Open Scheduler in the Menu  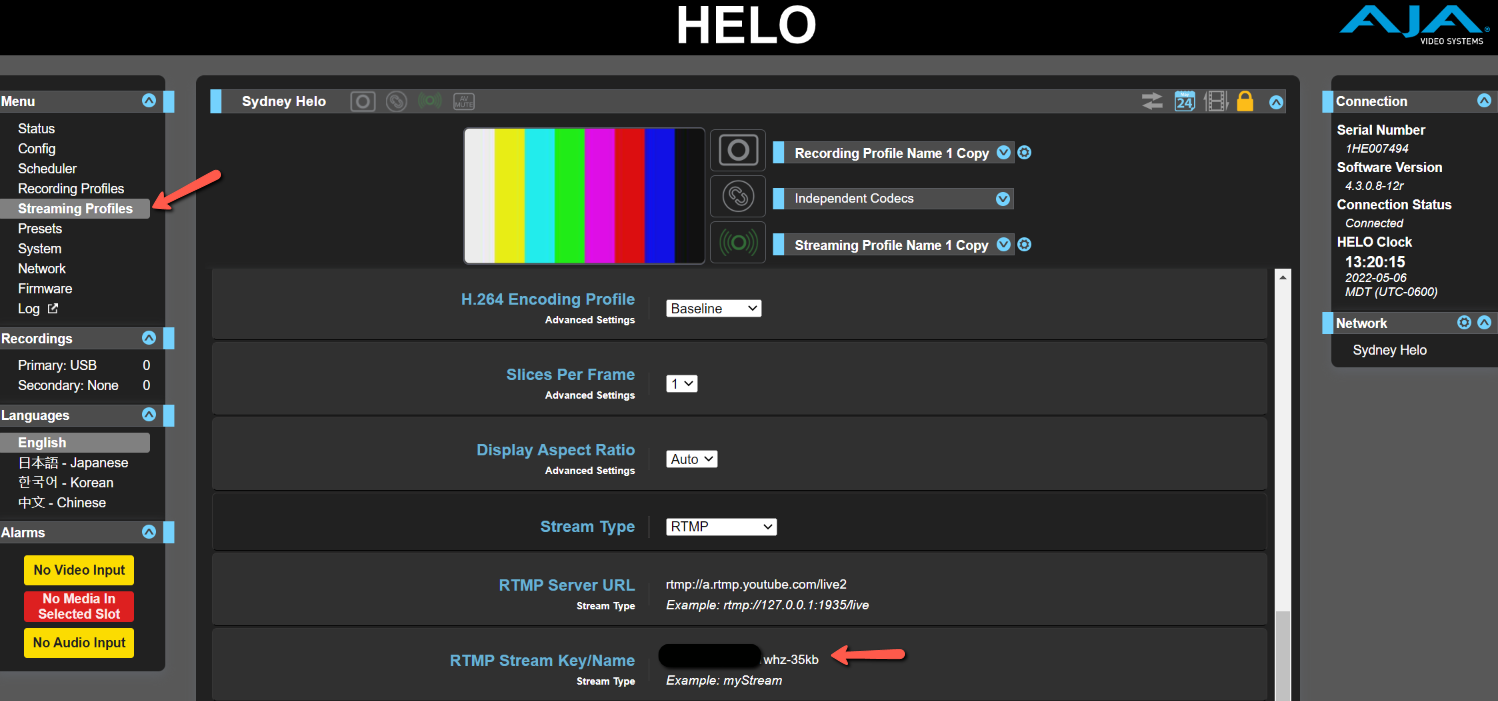click(47, 169)
